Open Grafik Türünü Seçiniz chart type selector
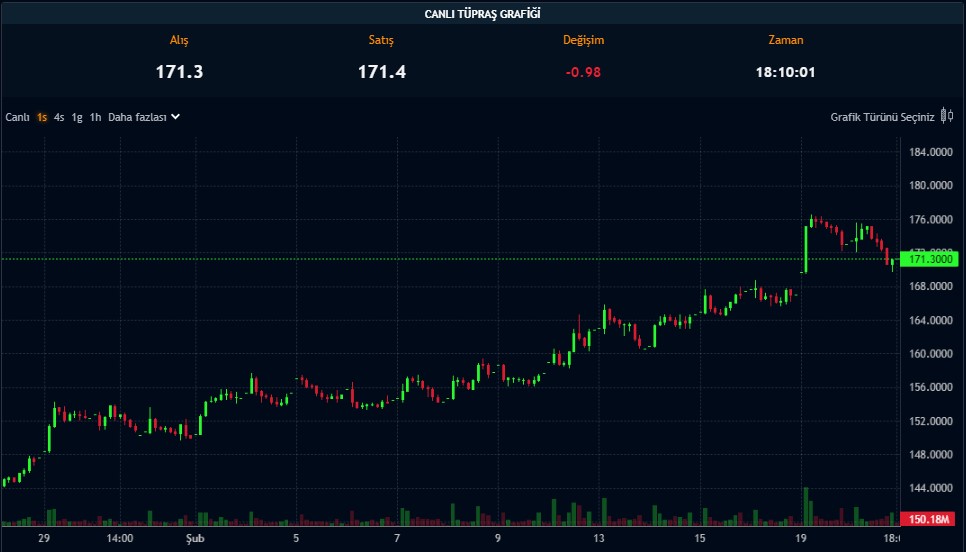Viewport: 966px width, 552px height. tap(882, 117)
